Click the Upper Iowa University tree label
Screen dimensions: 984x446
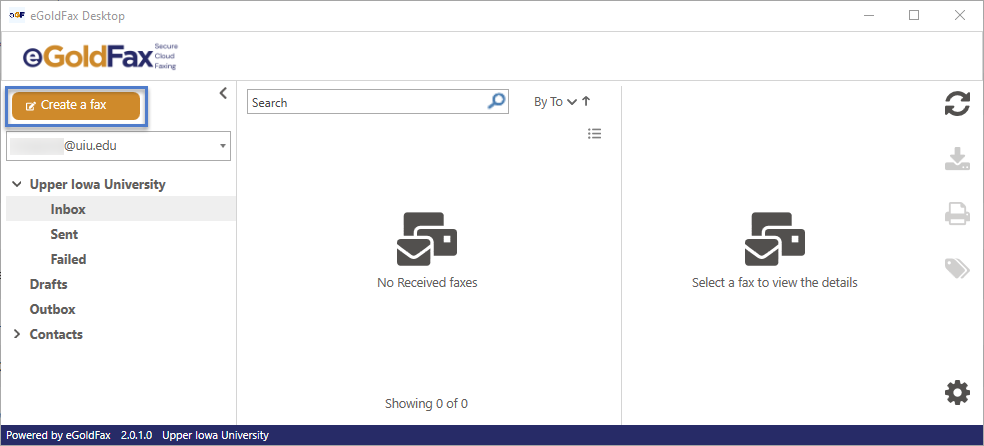[98, 184]
